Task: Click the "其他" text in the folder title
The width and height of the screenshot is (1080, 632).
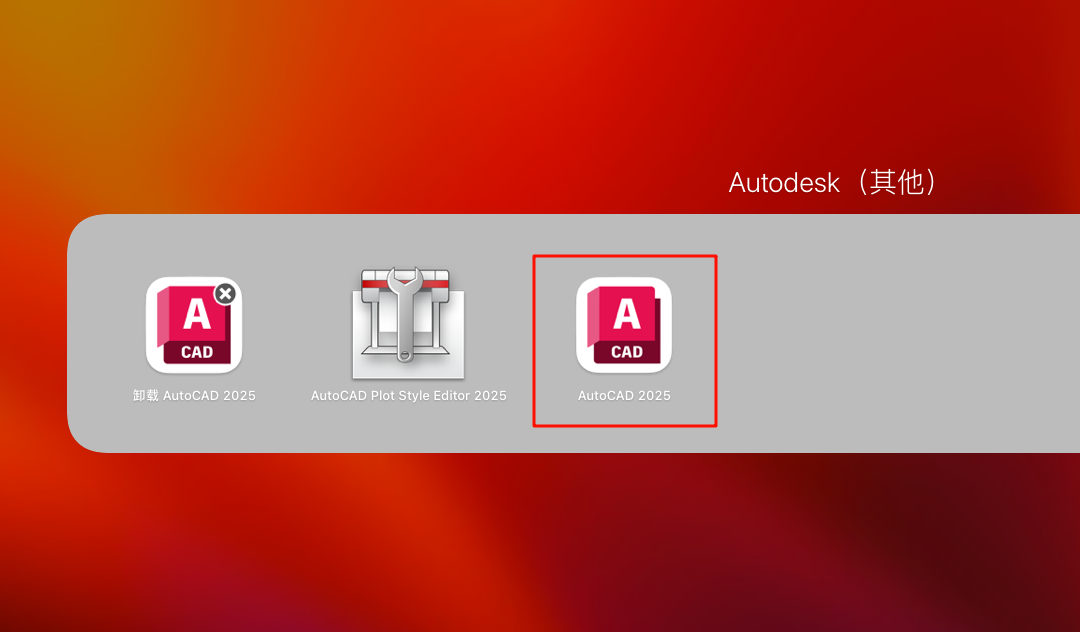Action: coord(897,183)
